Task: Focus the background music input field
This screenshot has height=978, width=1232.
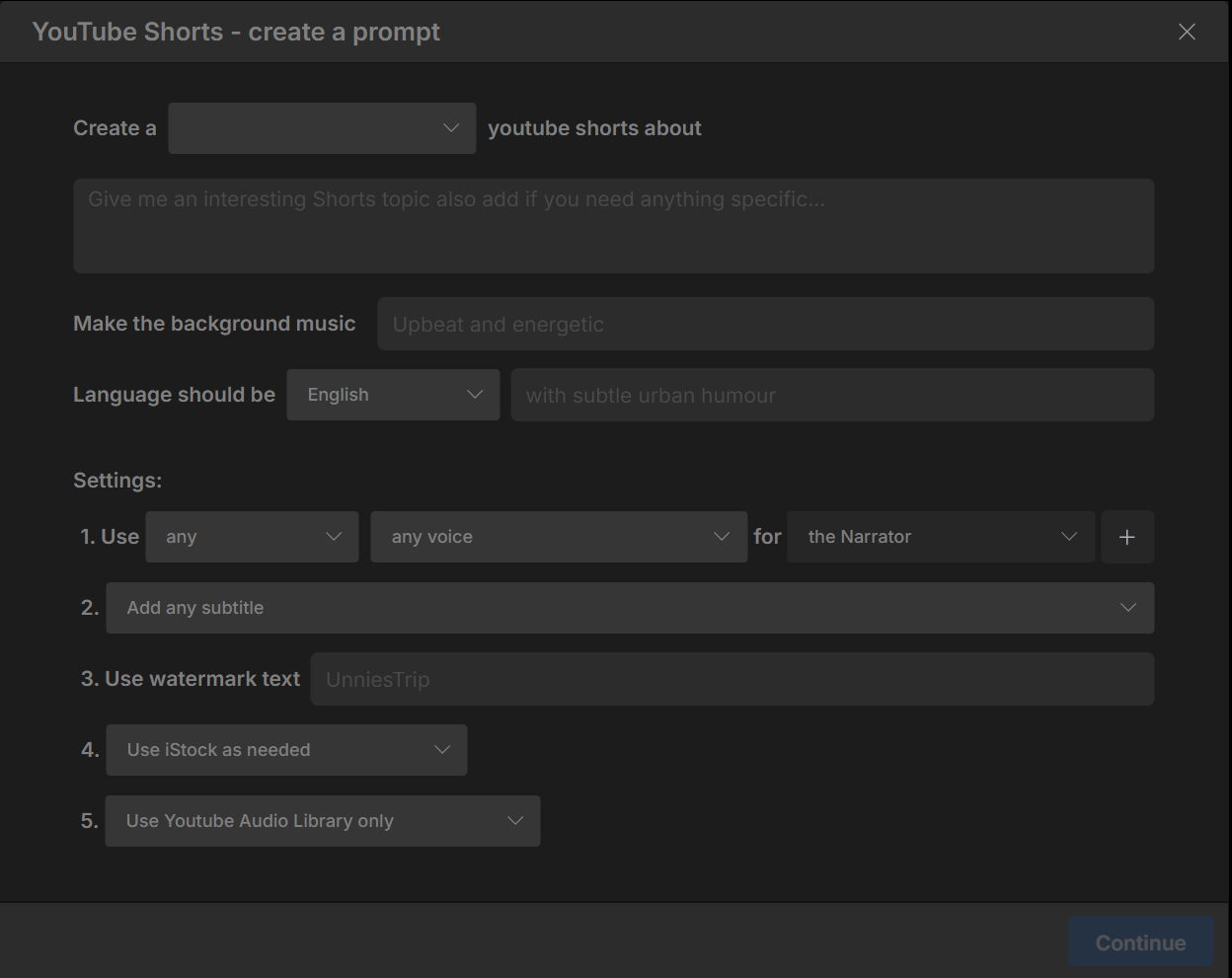Action: 765,324
